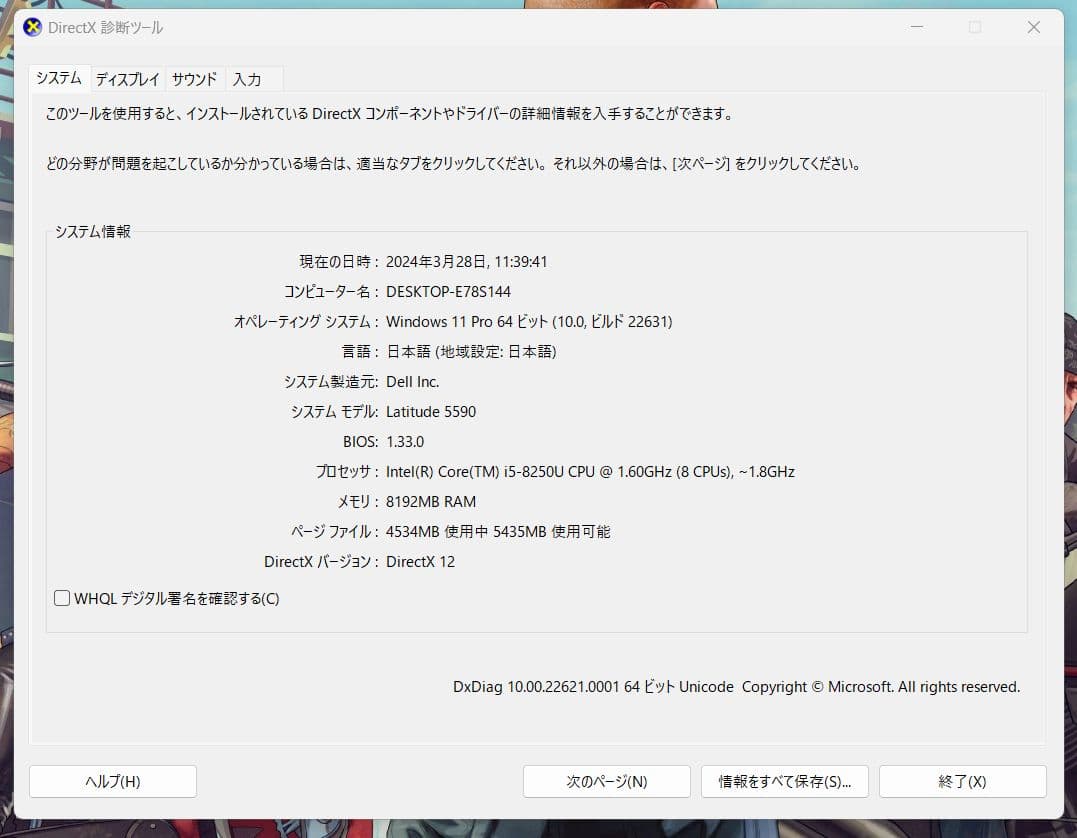Switch to the ディスプレイ tab
This screenshot has height=838, width=1077.
[127, 77]
